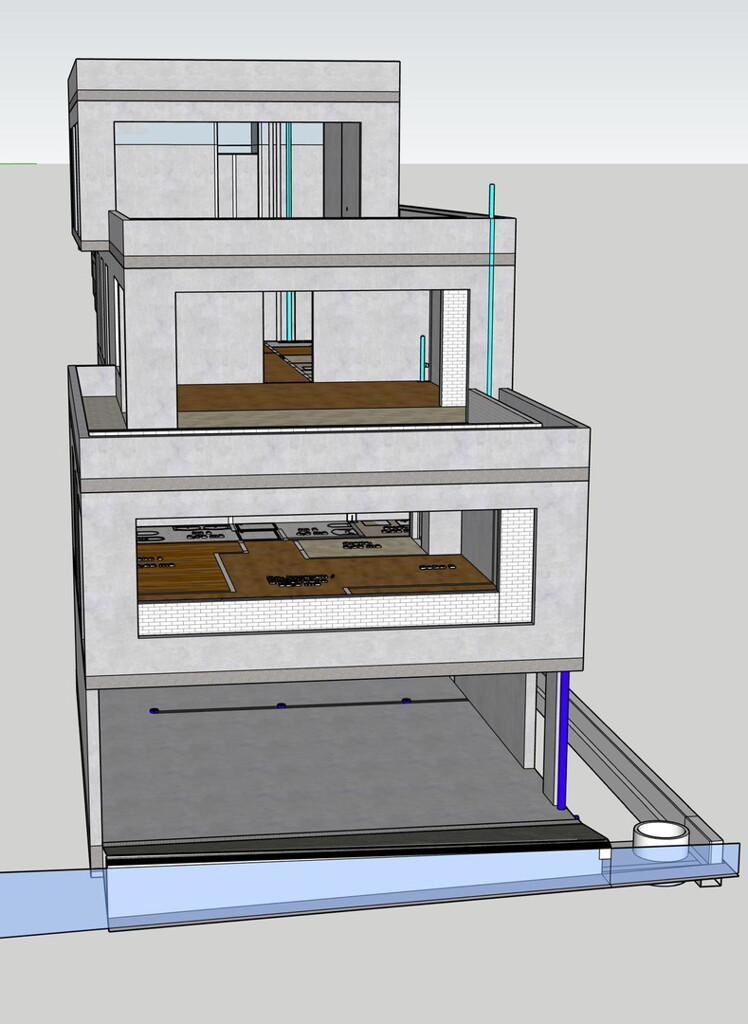The height and width of the screenshot is (1024, 748).
Task: Select the white cylindrical tank near the ramp
Action: [661, 838]
